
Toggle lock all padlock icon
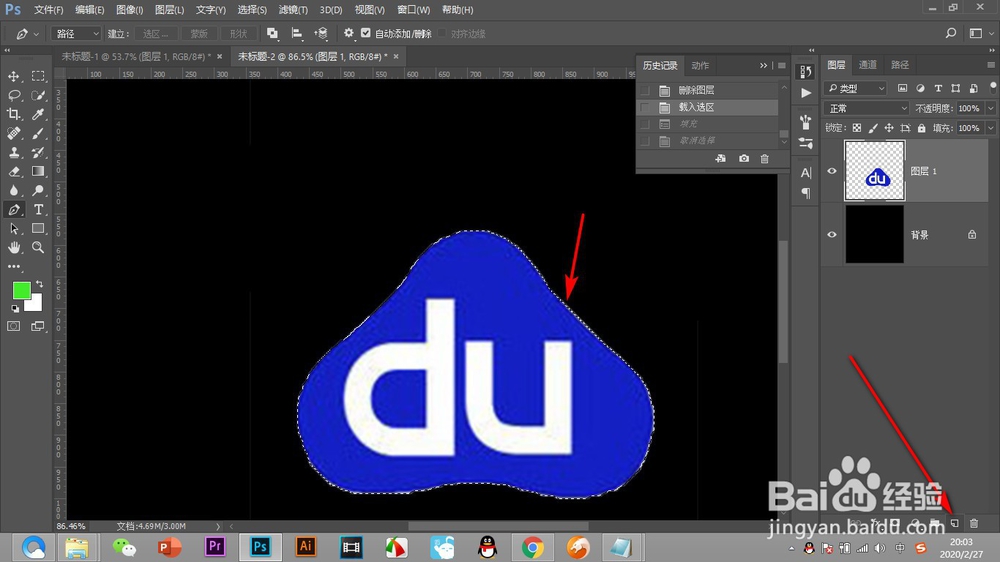922,128
